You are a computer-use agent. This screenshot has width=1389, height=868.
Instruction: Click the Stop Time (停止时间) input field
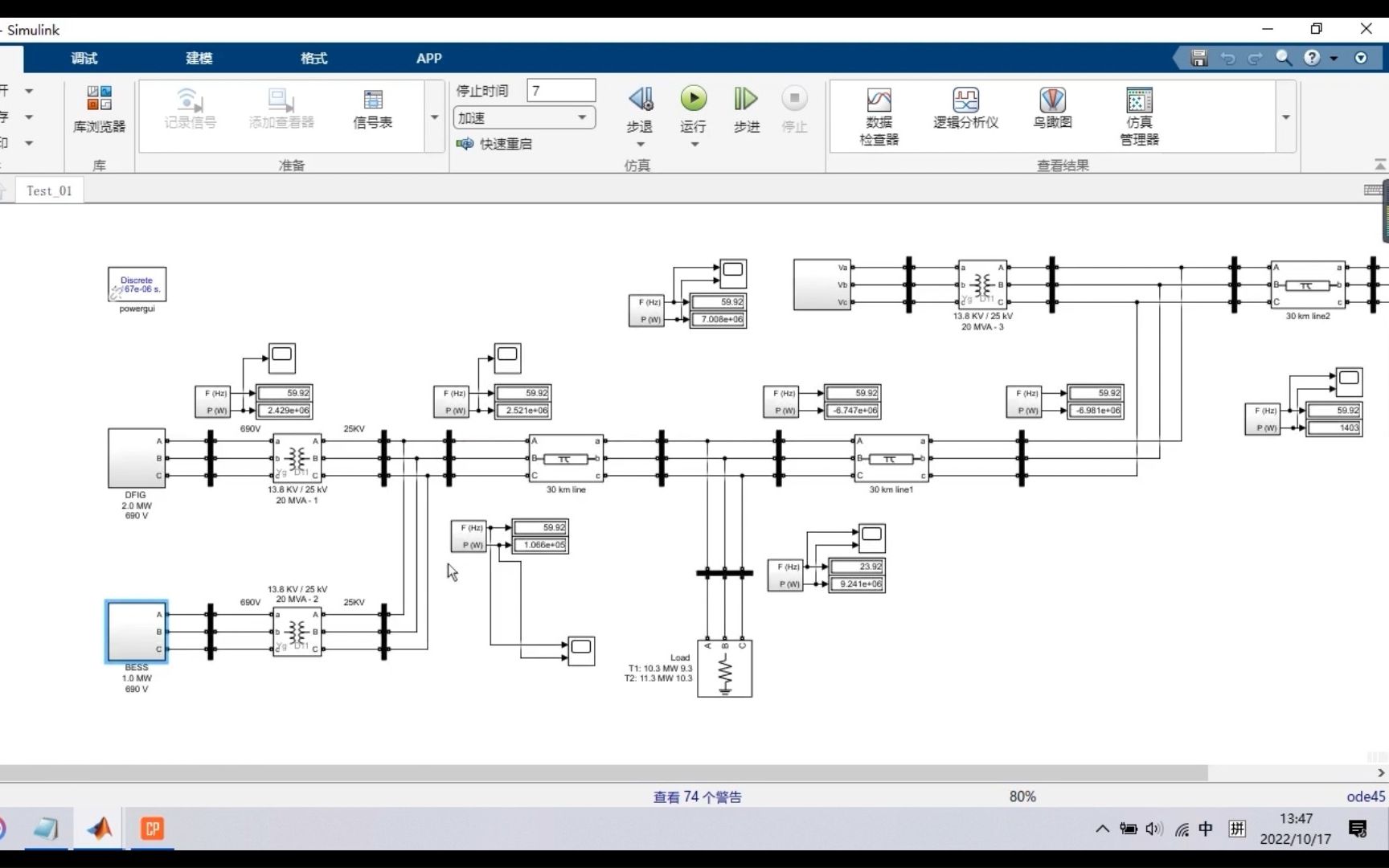coord(561,91)
